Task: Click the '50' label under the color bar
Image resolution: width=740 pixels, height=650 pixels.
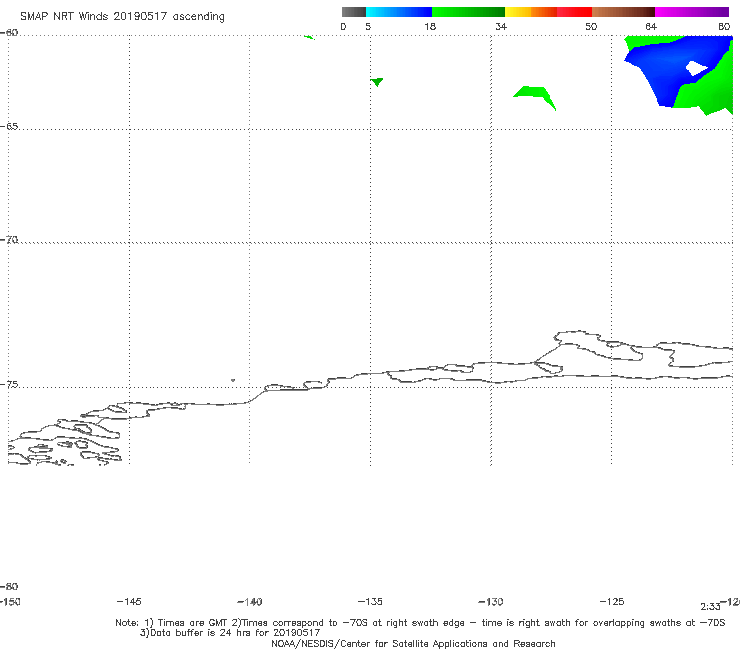Action: click(591, 26)
